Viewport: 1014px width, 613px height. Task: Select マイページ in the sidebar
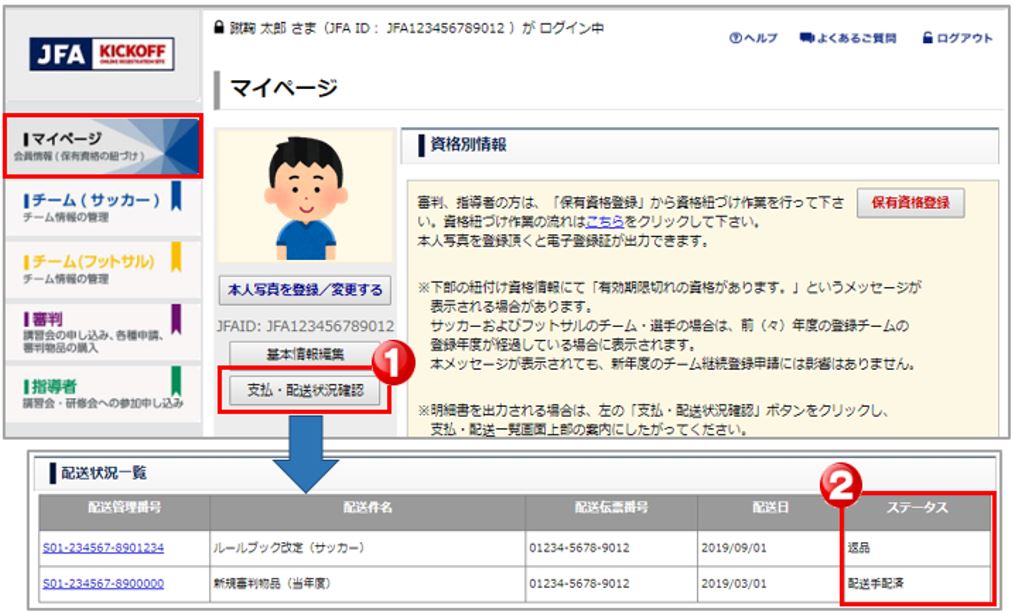point(100,146)
